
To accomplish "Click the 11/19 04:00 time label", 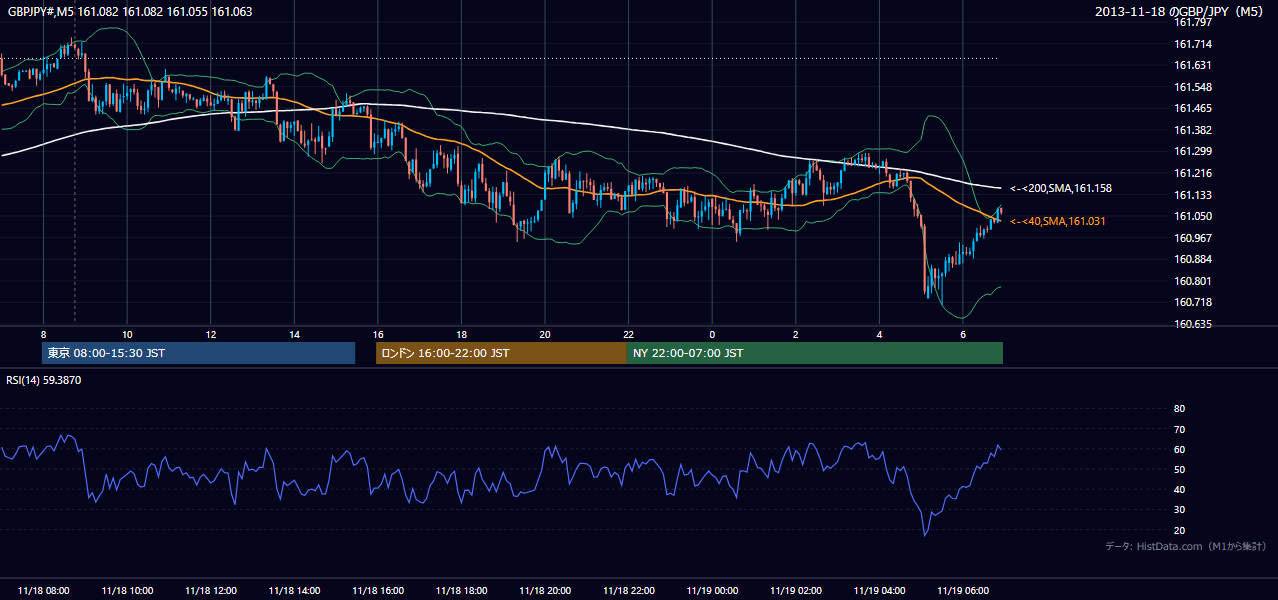I will click(880, 591).
